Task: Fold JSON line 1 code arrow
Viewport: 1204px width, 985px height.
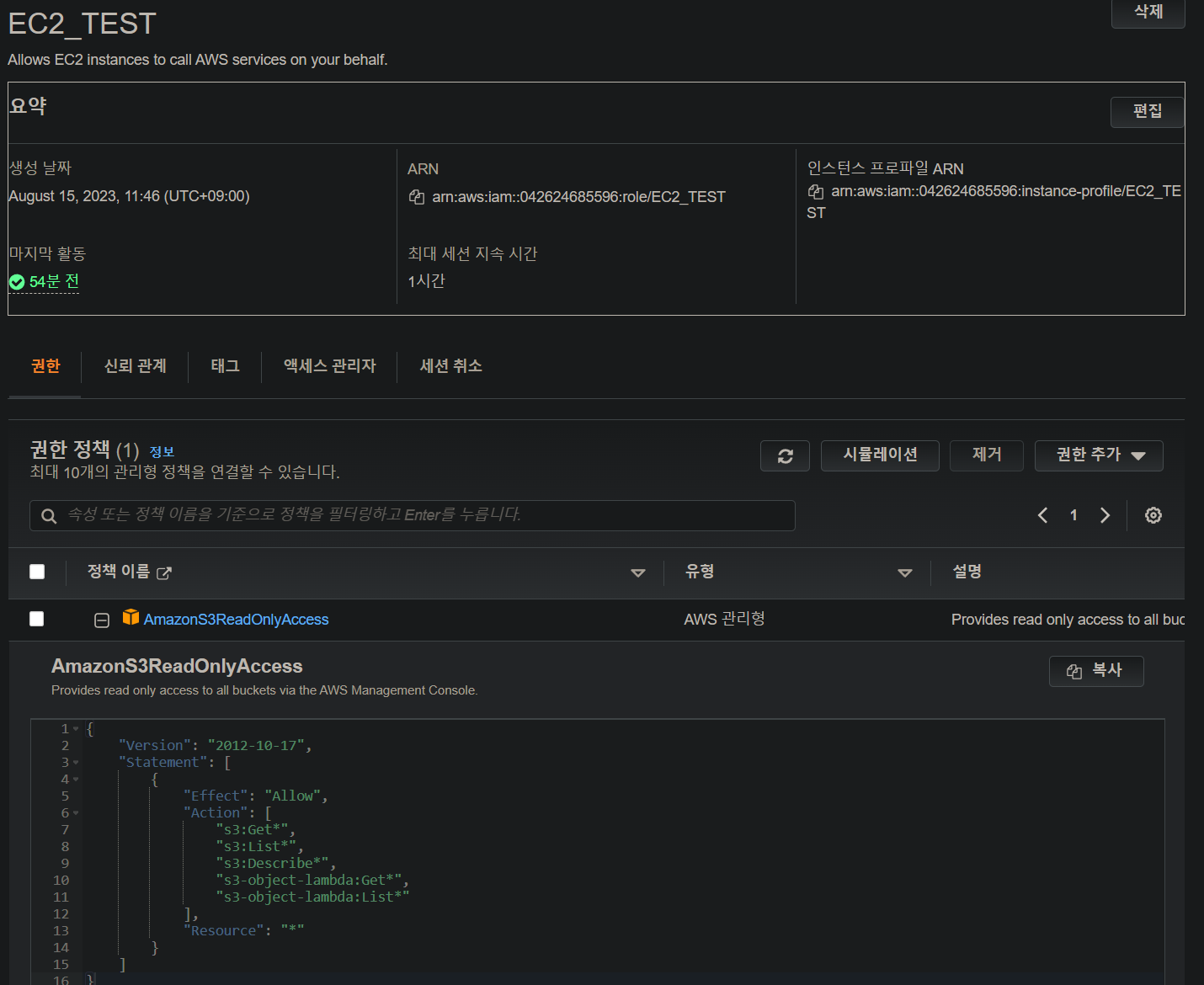Action: [x=76, y=729]
